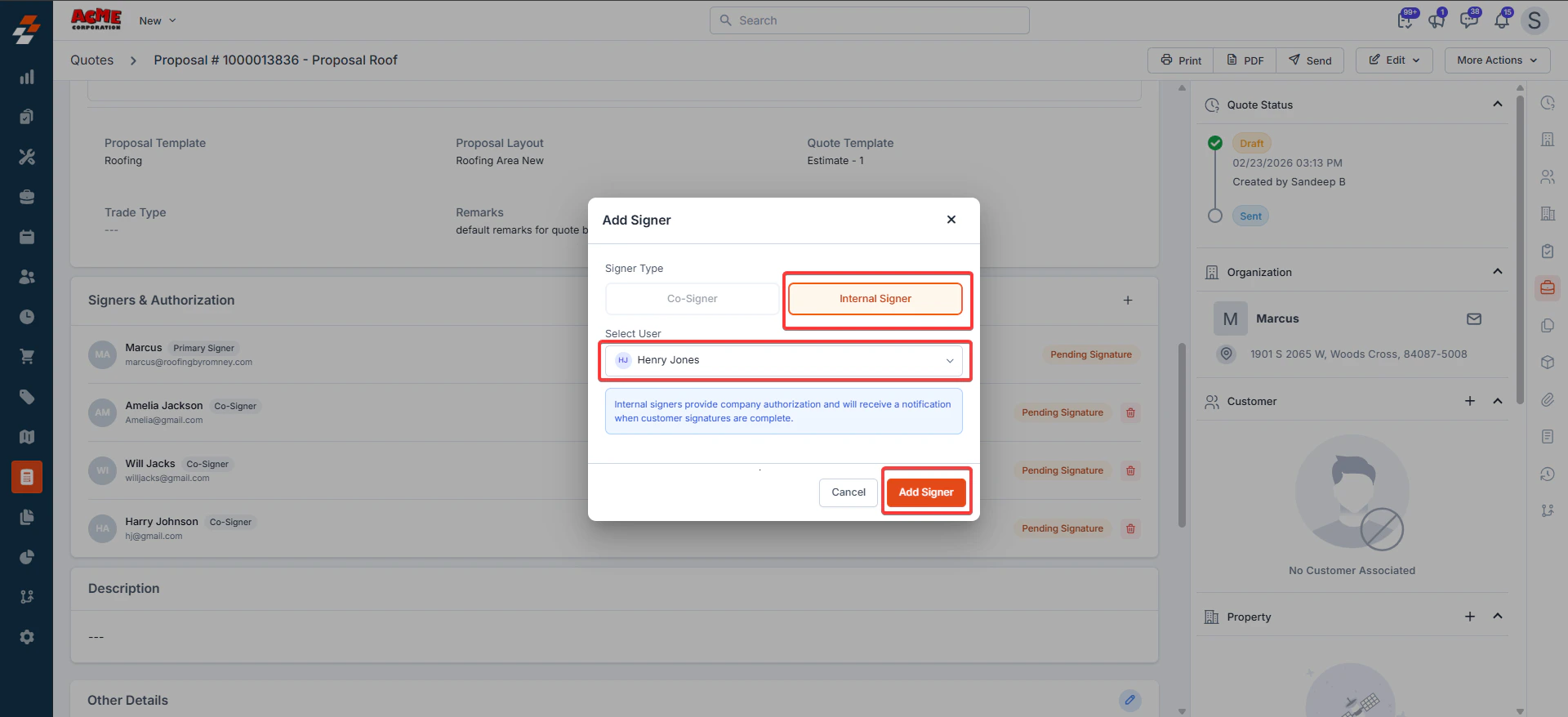Click the Draft status badge

[x=1251, y=144]
